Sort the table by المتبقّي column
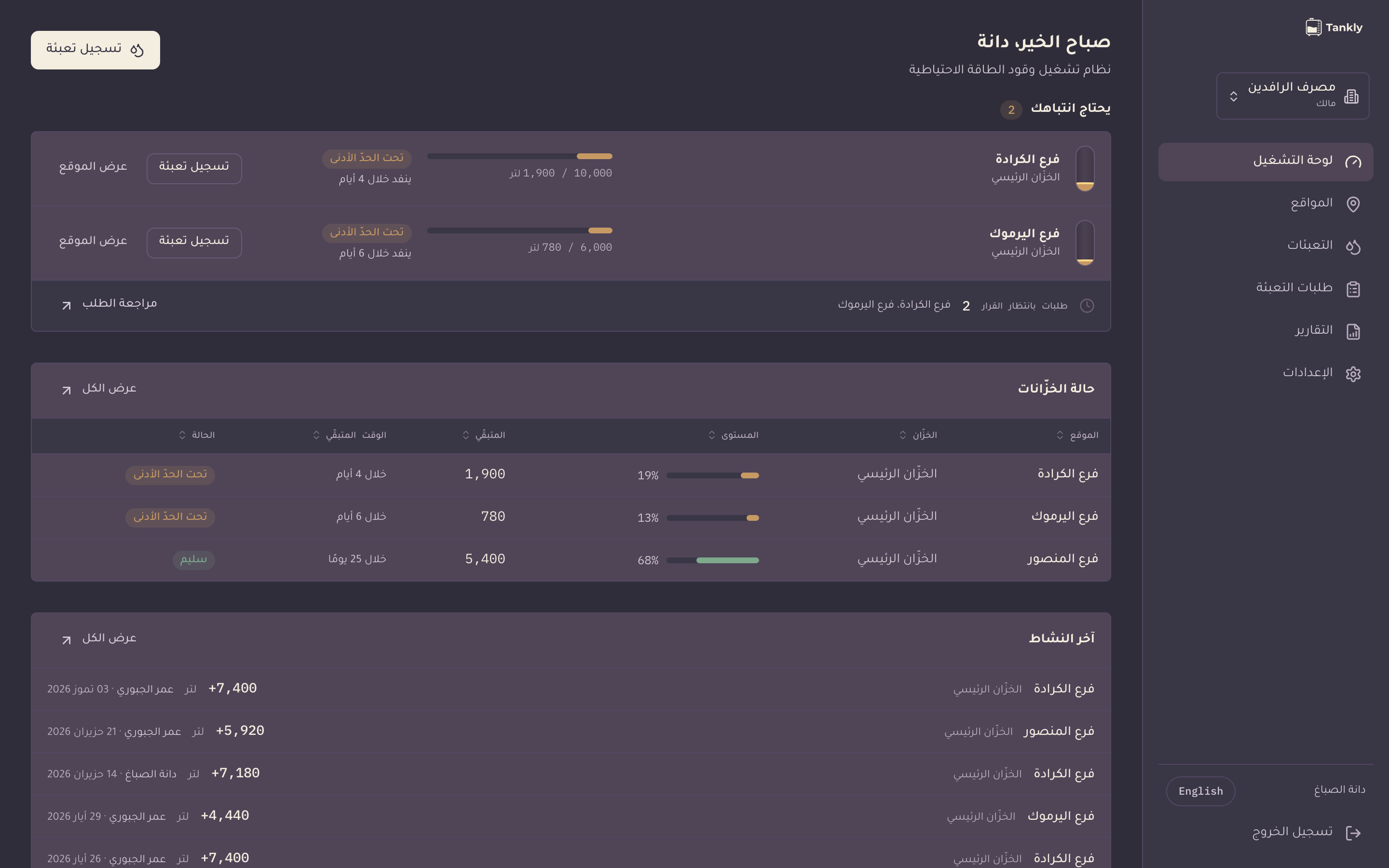 point(484,435)
